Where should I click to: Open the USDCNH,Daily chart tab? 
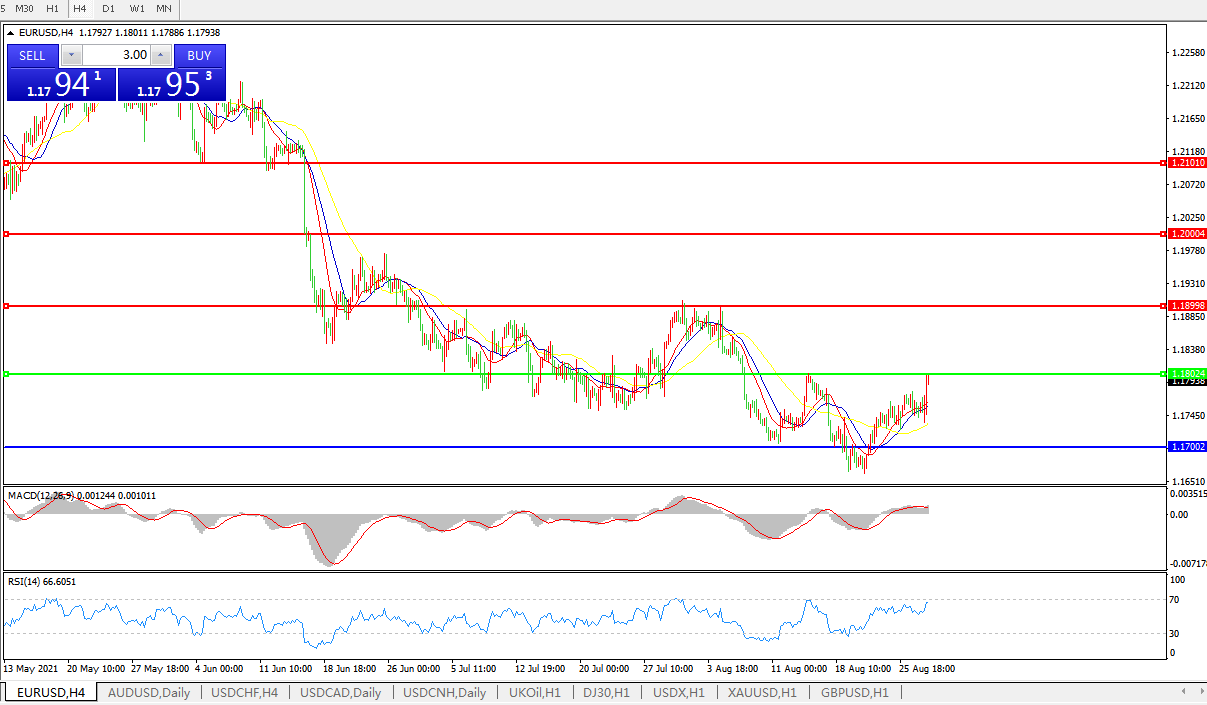point(444,693)
